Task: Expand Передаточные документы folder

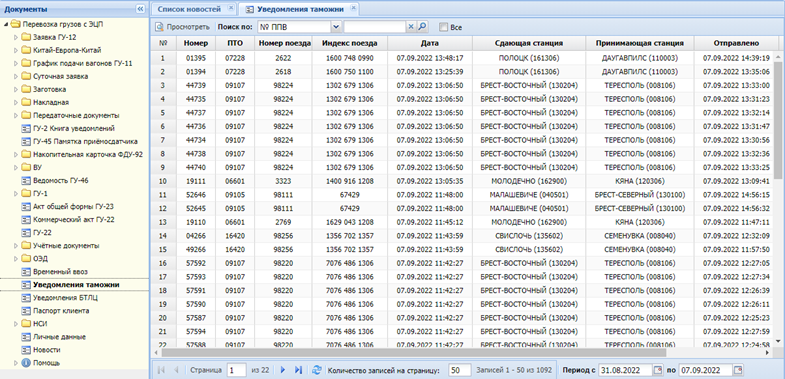Action: [x=16, y=115]
